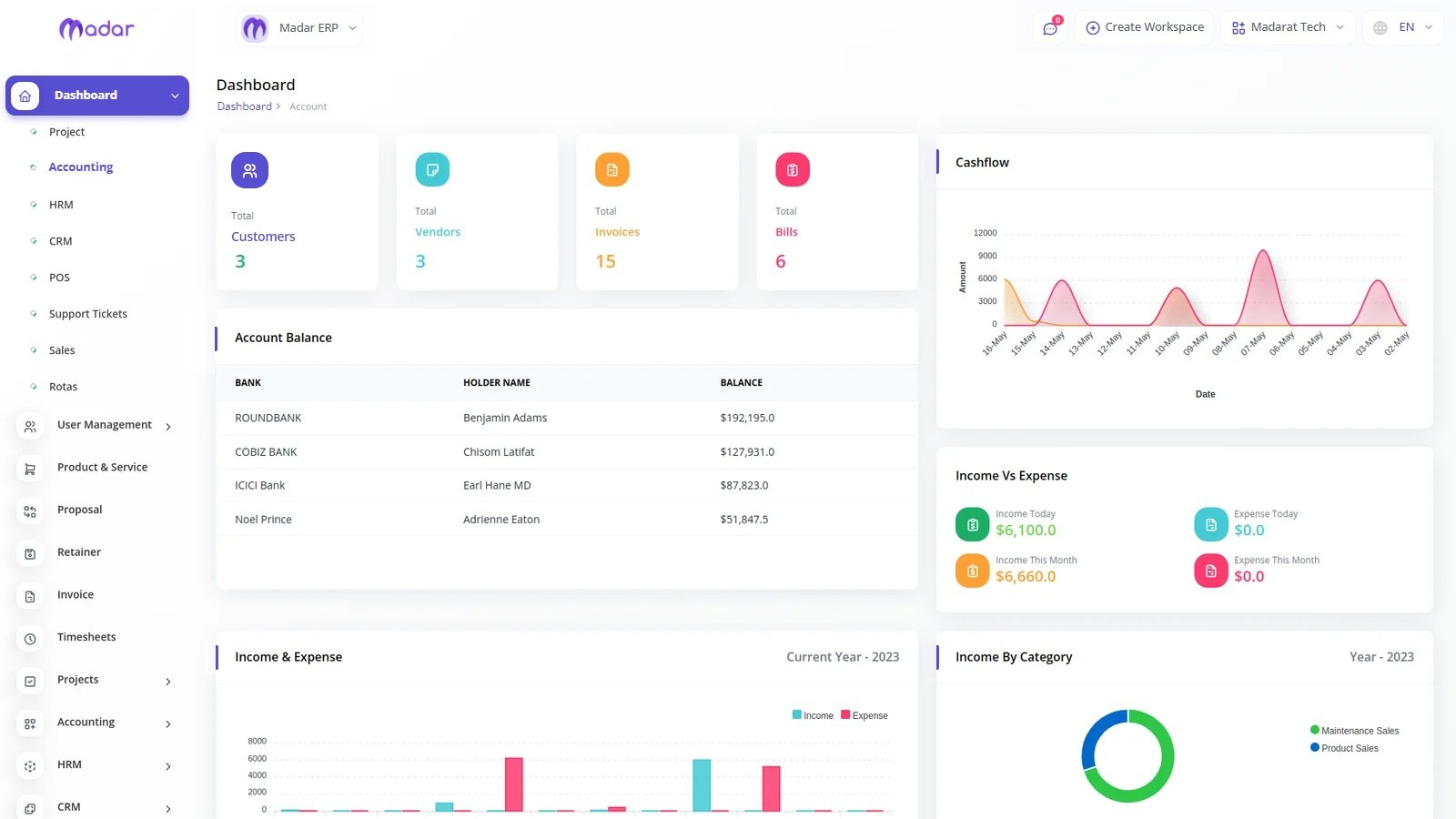1456x819 pixels.
Task: Click the Invoice sidebar icon
Action: (30, 596)
